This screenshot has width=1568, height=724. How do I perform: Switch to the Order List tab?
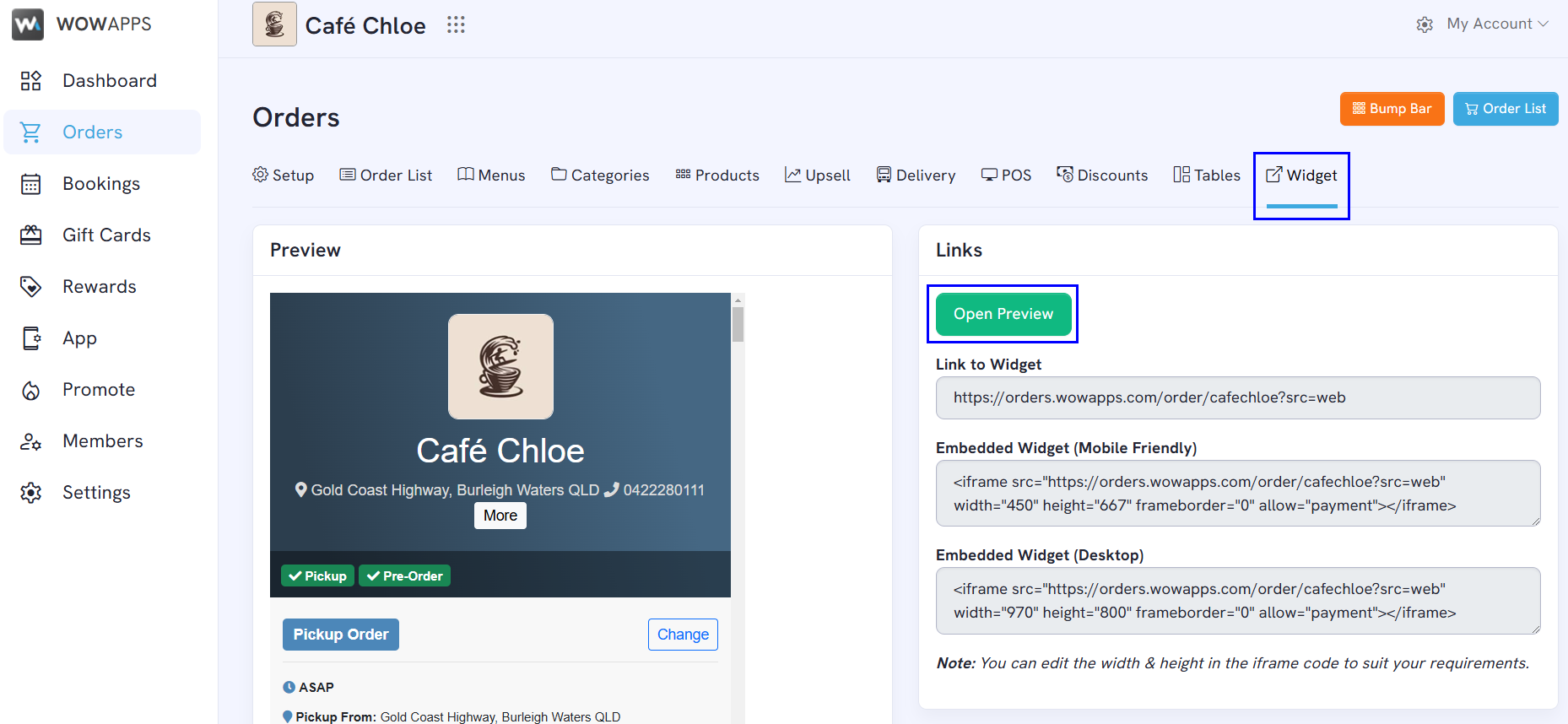[x=386, y=175]
